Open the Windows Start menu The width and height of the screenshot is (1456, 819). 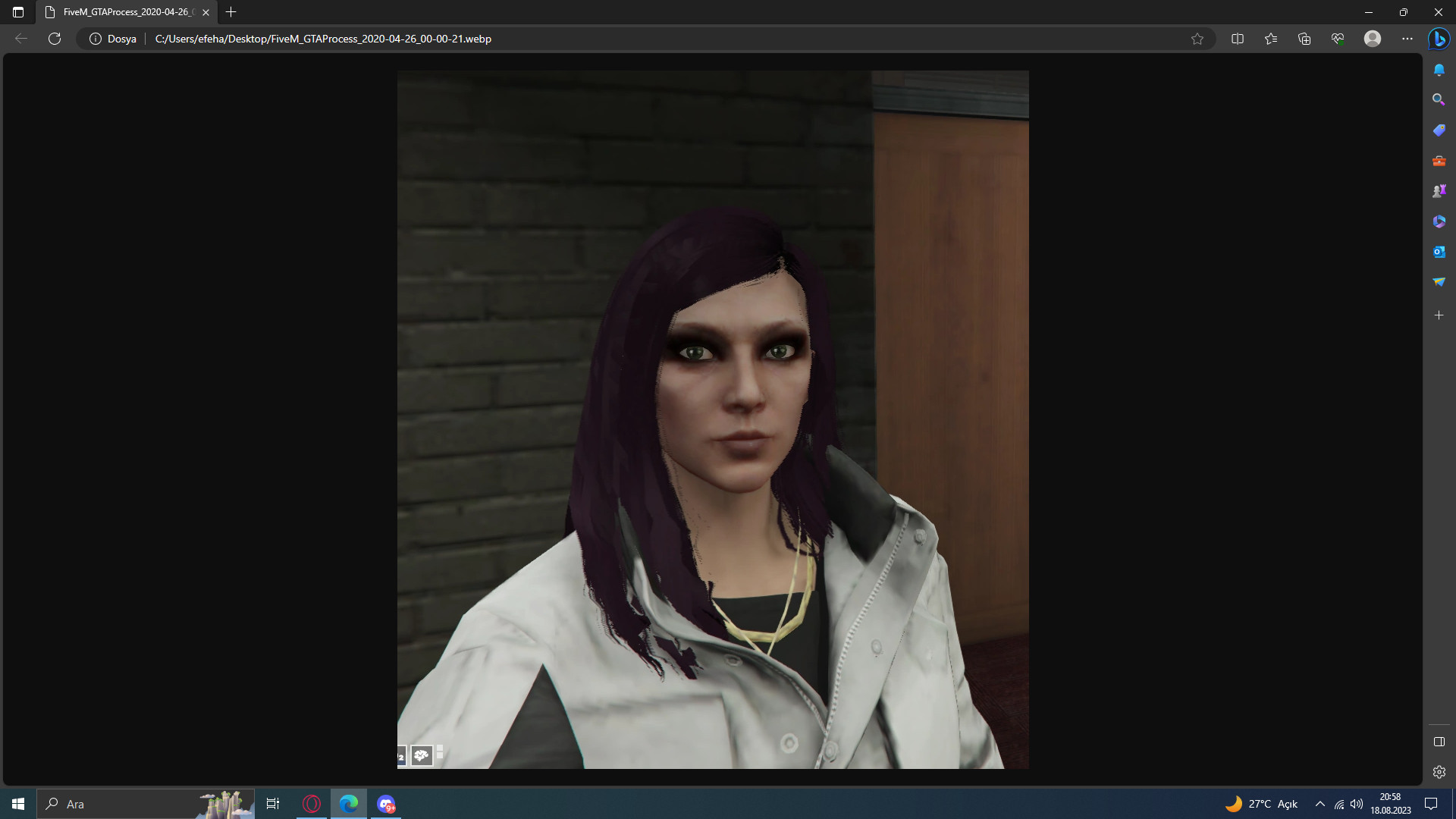click(x=18, y=804)
